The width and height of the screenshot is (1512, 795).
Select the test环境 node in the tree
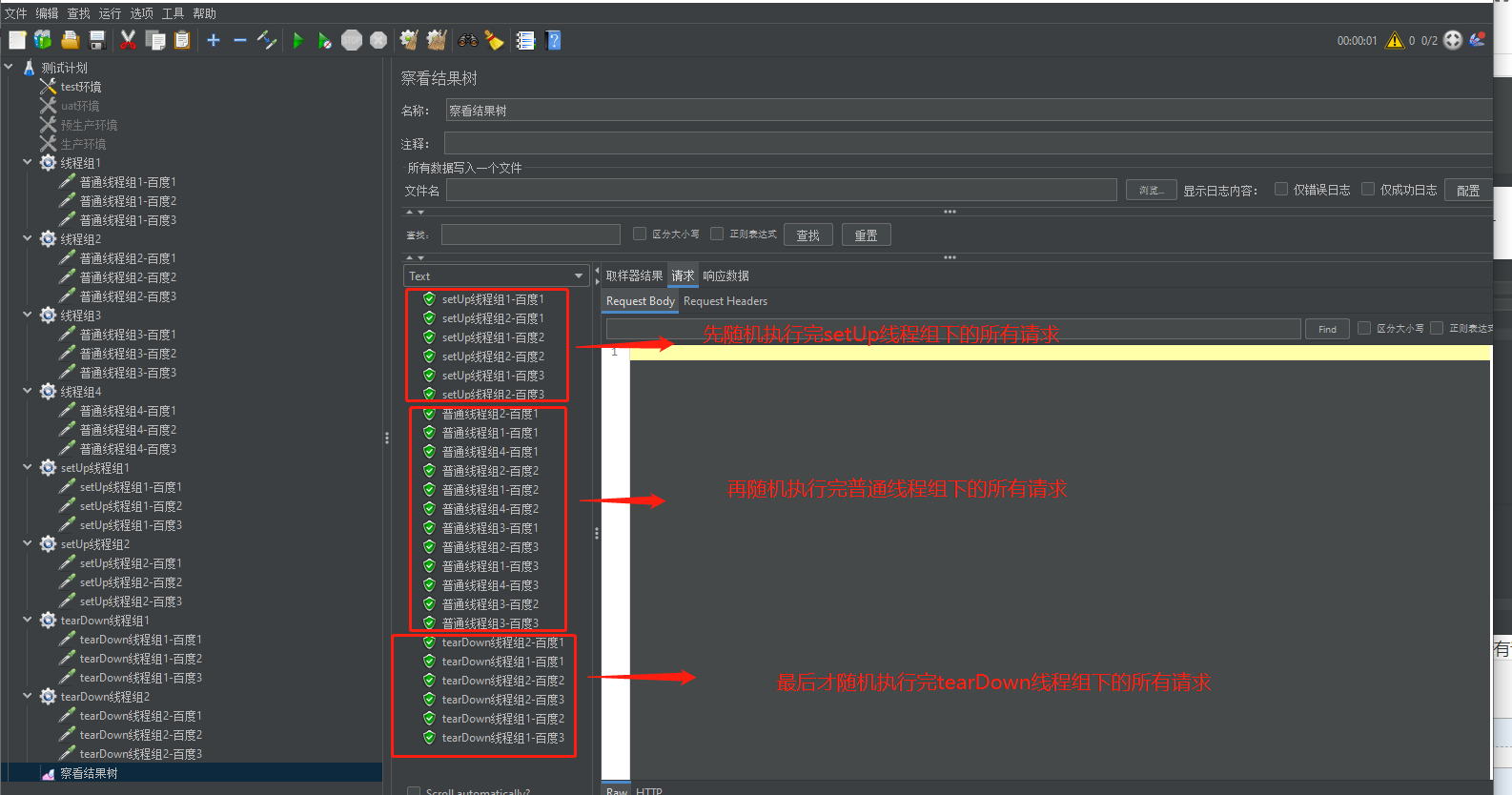tap(81, 87)
